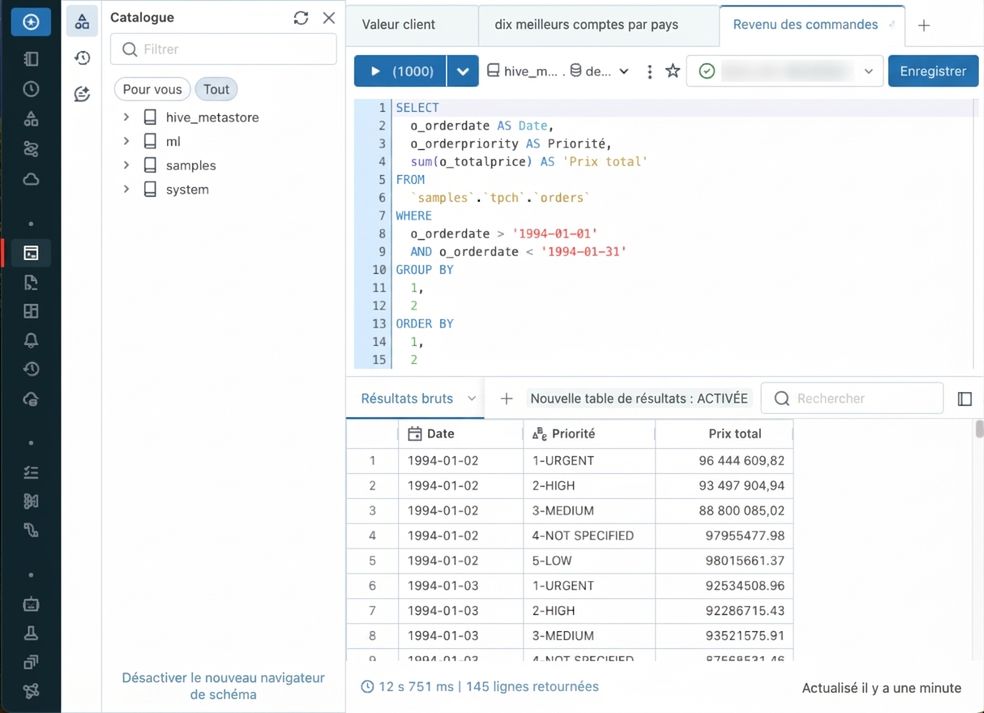This screenshot has width=984, height=713.
Task: Open Recents clock icon in left sidebar
Action: point(31,89)
